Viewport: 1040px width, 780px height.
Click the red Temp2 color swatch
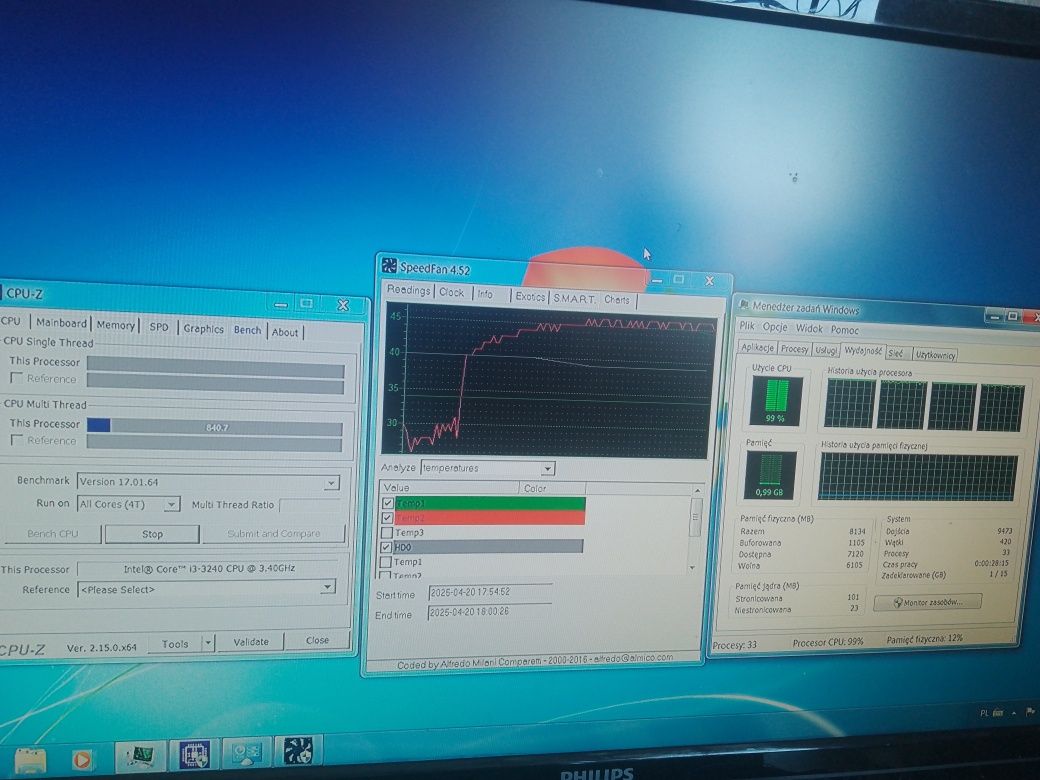coord(489,517)
